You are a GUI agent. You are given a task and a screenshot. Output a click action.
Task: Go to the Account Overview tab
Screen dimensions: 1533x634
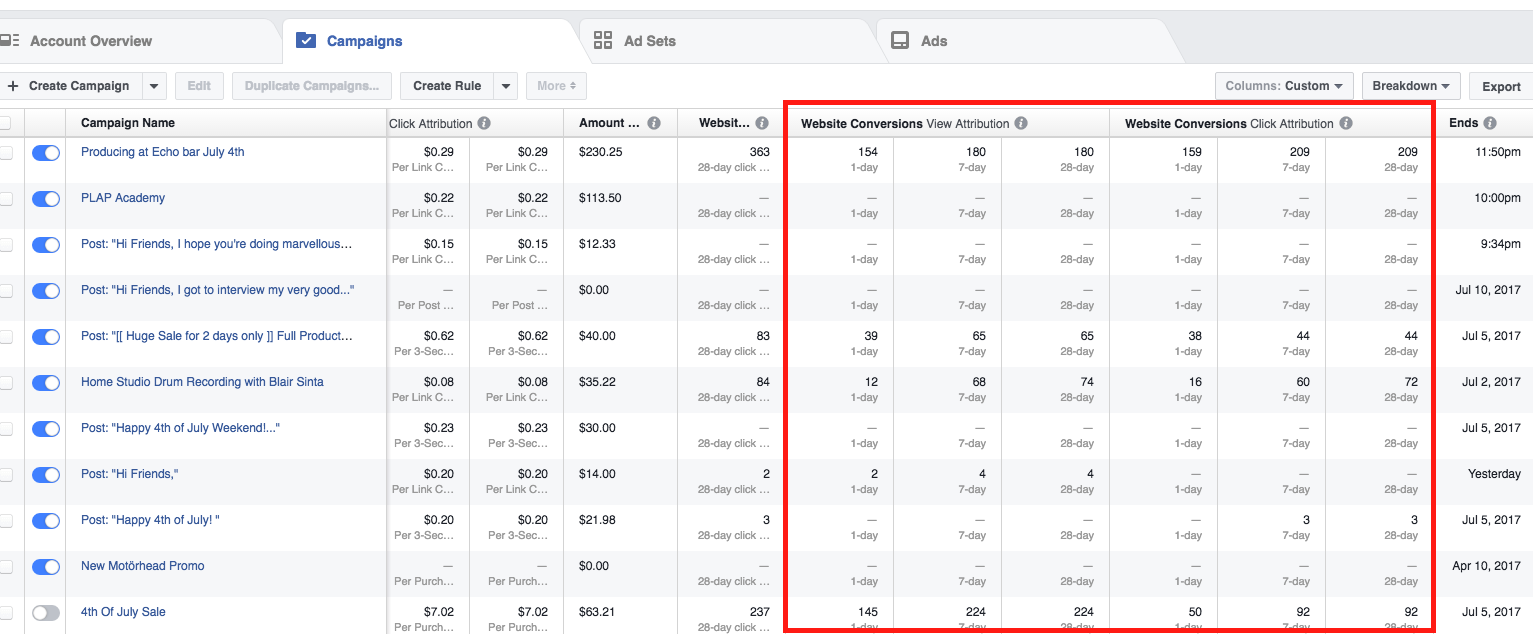pos(90,41)
